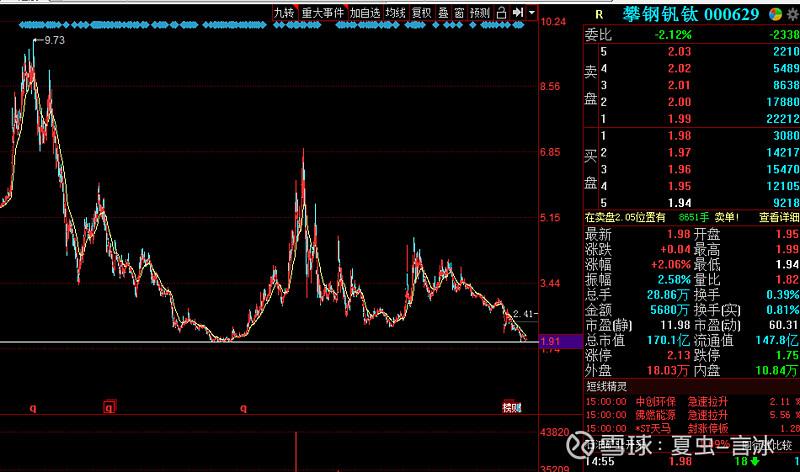The image size is (800, 472).
Task: Click the 涨停 2.13 limit-up price
Action: [679, 355]
